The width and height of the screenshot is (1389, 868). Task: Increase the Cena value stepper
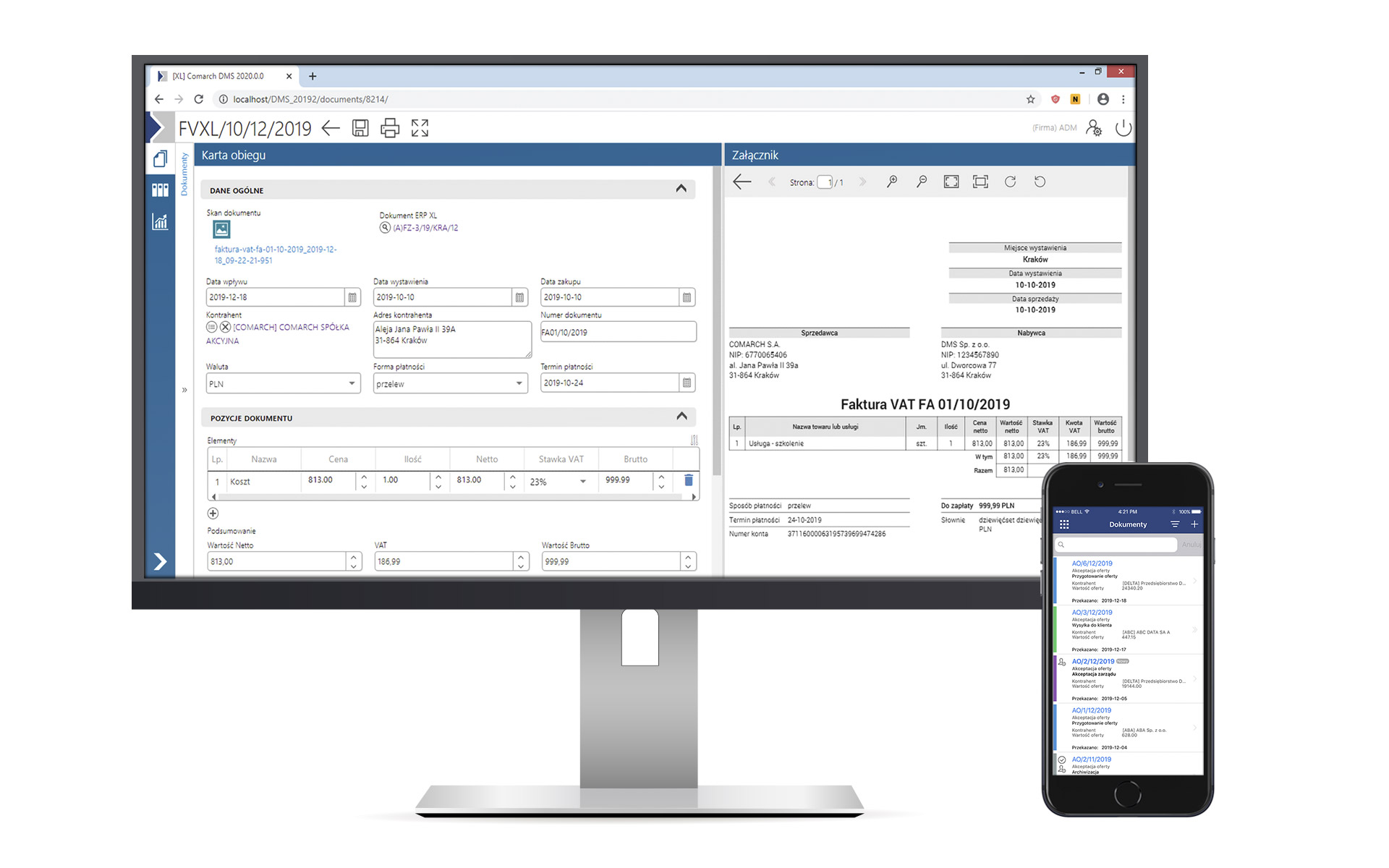(364, 477)
